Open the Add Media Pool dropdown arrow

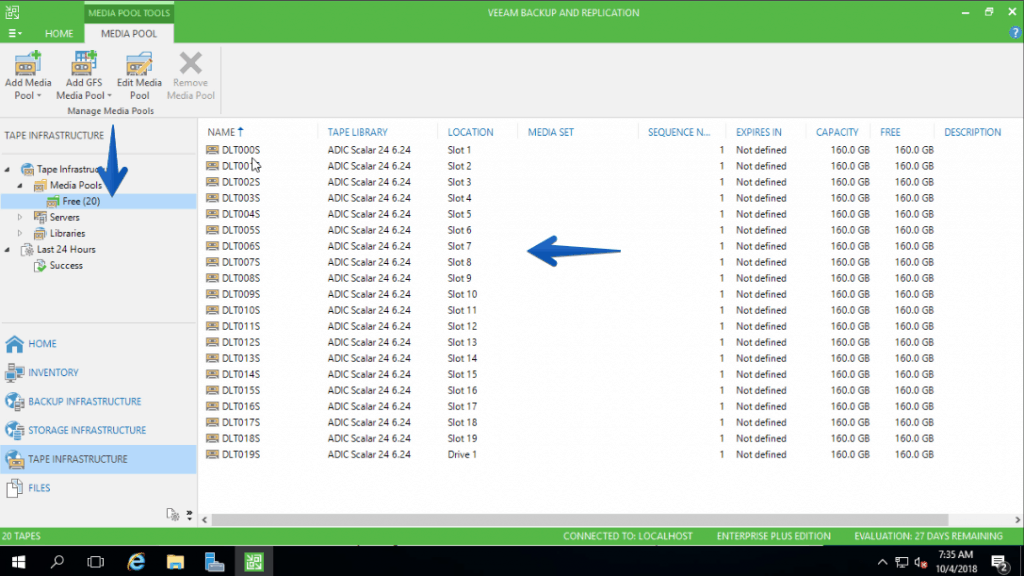tap(39, 96)
